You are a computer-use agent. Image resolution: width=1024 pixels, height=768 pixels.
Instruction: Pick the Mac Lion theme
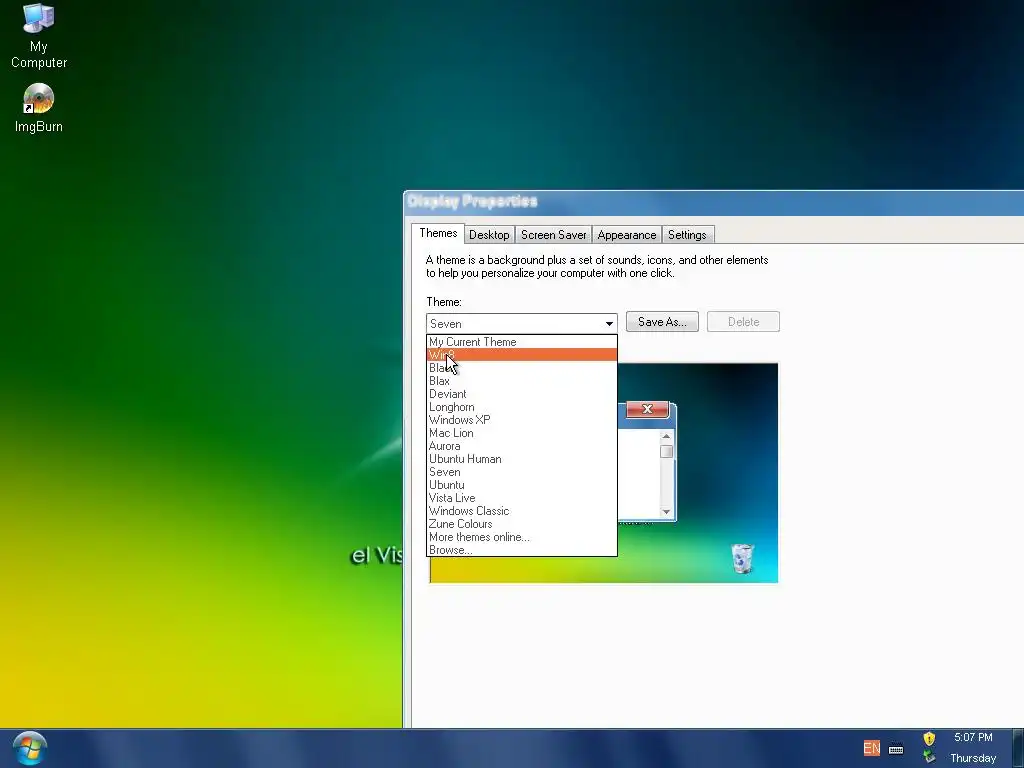pyautogui.click(x=521, y=433)
